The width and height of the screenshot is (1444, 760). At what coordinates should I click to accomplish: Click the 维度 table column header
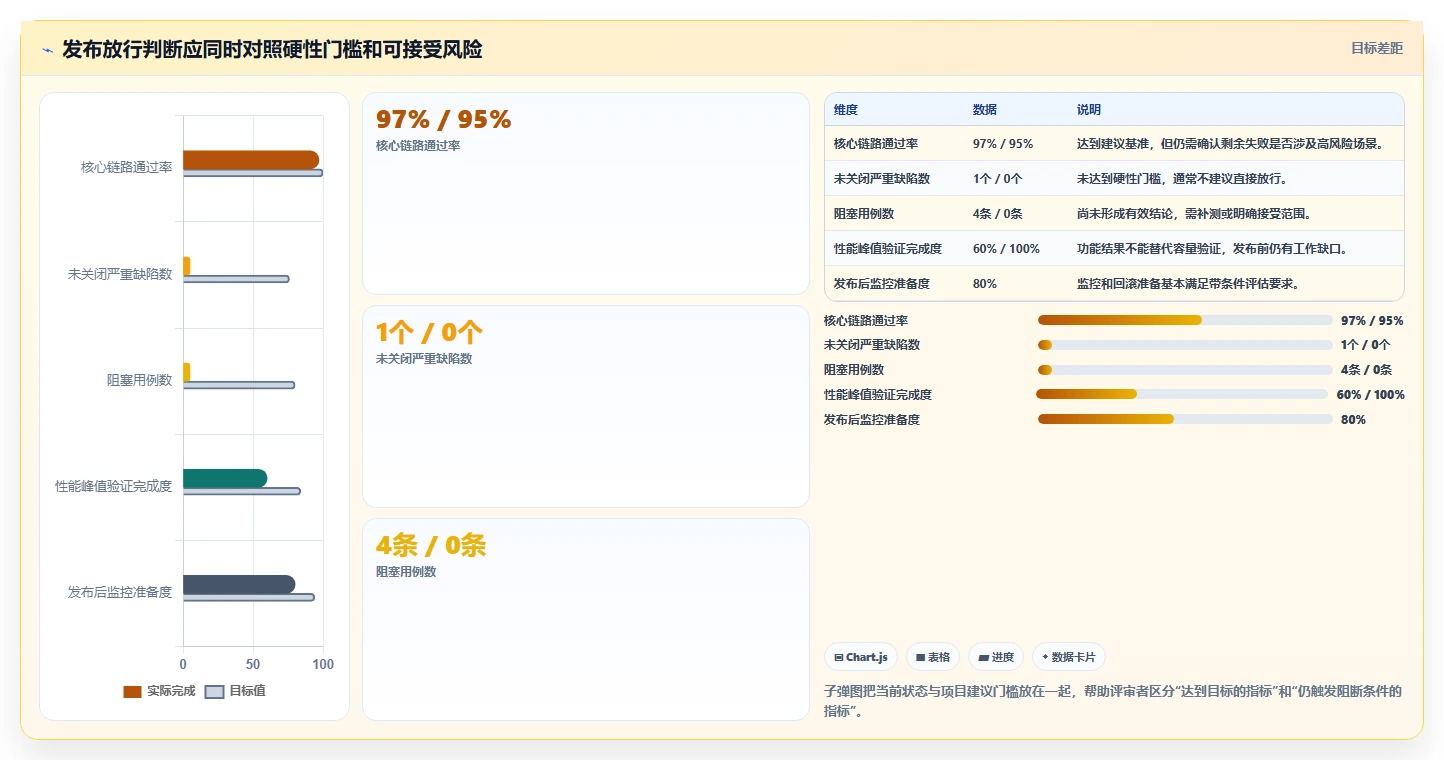pos(846,110)
